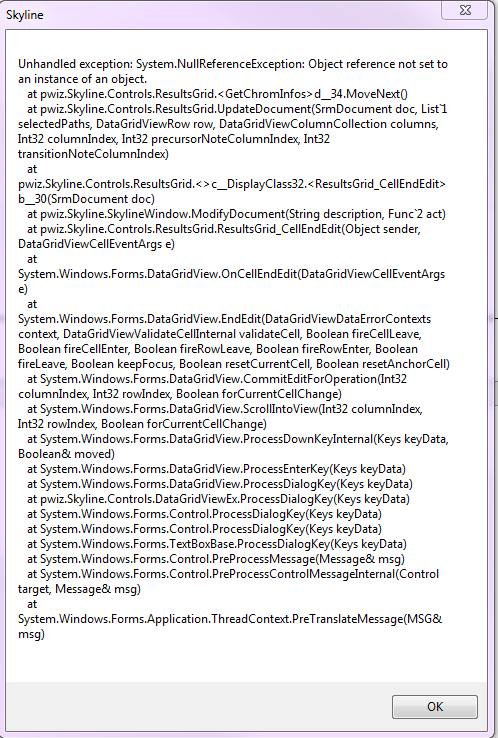Click the Control.PreProcessMessage stack line
The image size is (498, 738).
[x=216, y=559]
